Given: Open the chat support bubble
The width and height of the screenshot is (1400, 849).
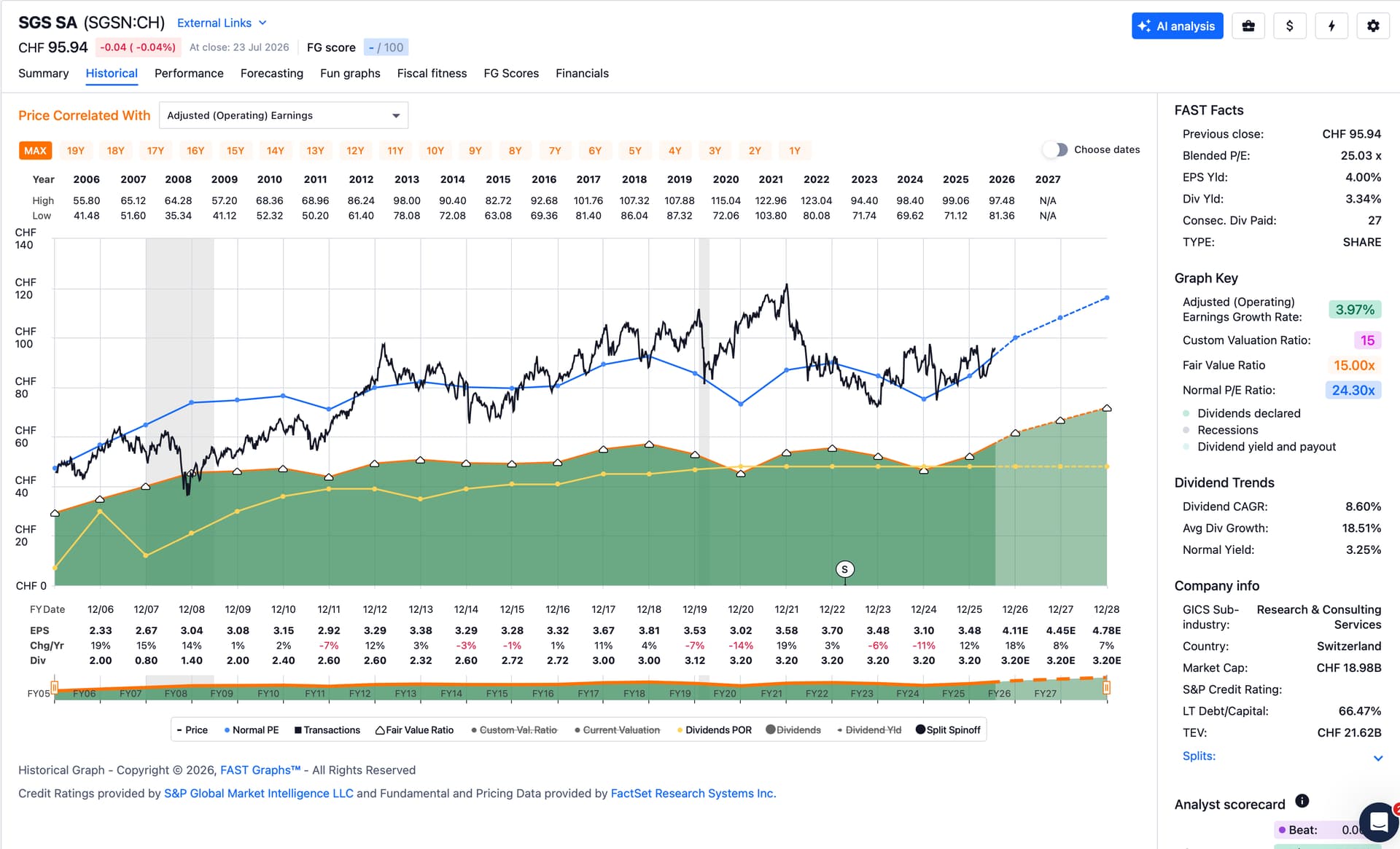Looking at the screenshot, I should (x=1379, y=822).
